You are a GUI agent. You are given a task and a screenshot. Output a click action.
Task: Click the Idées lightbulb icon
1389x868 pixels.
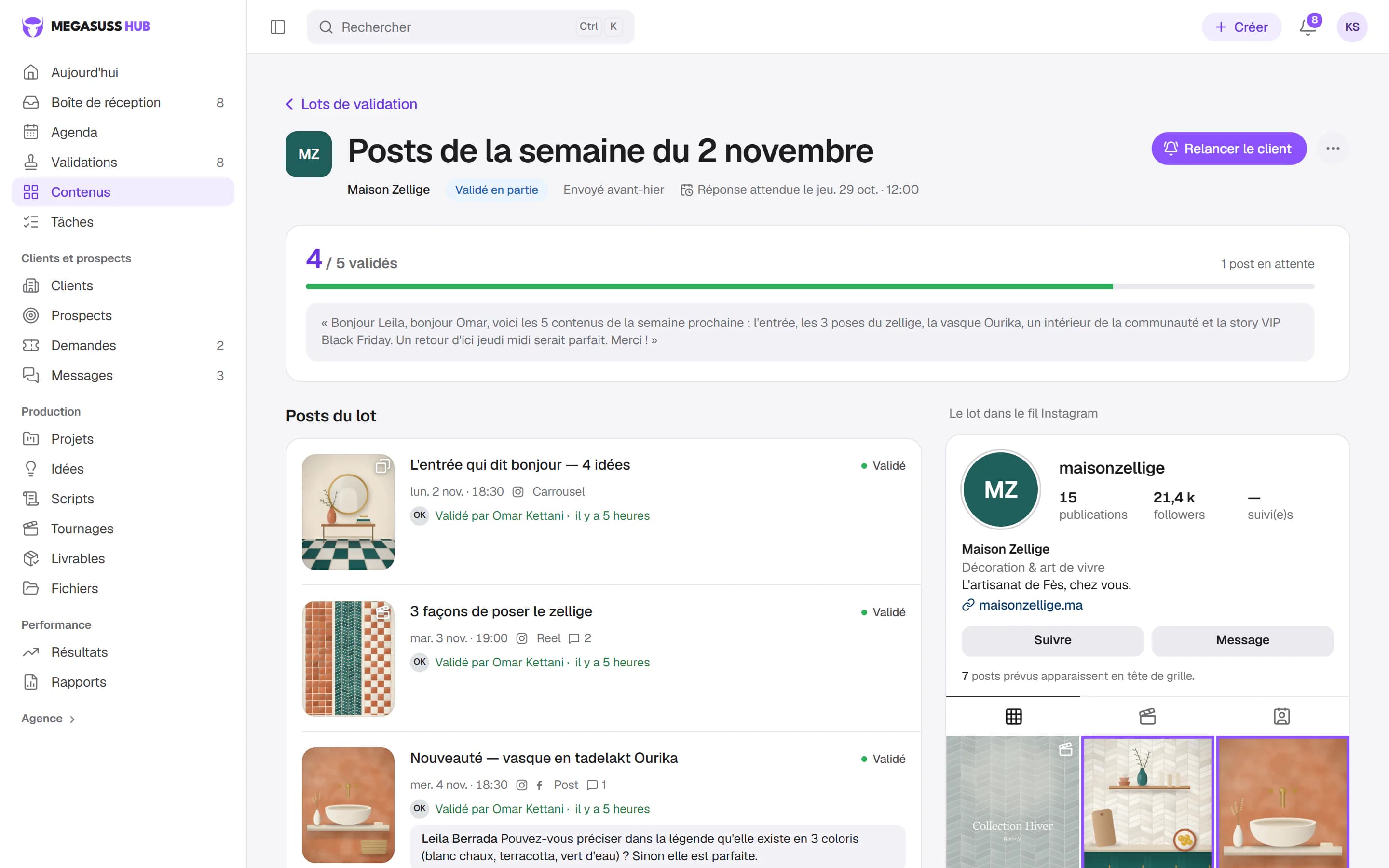[x=31, y=468]
